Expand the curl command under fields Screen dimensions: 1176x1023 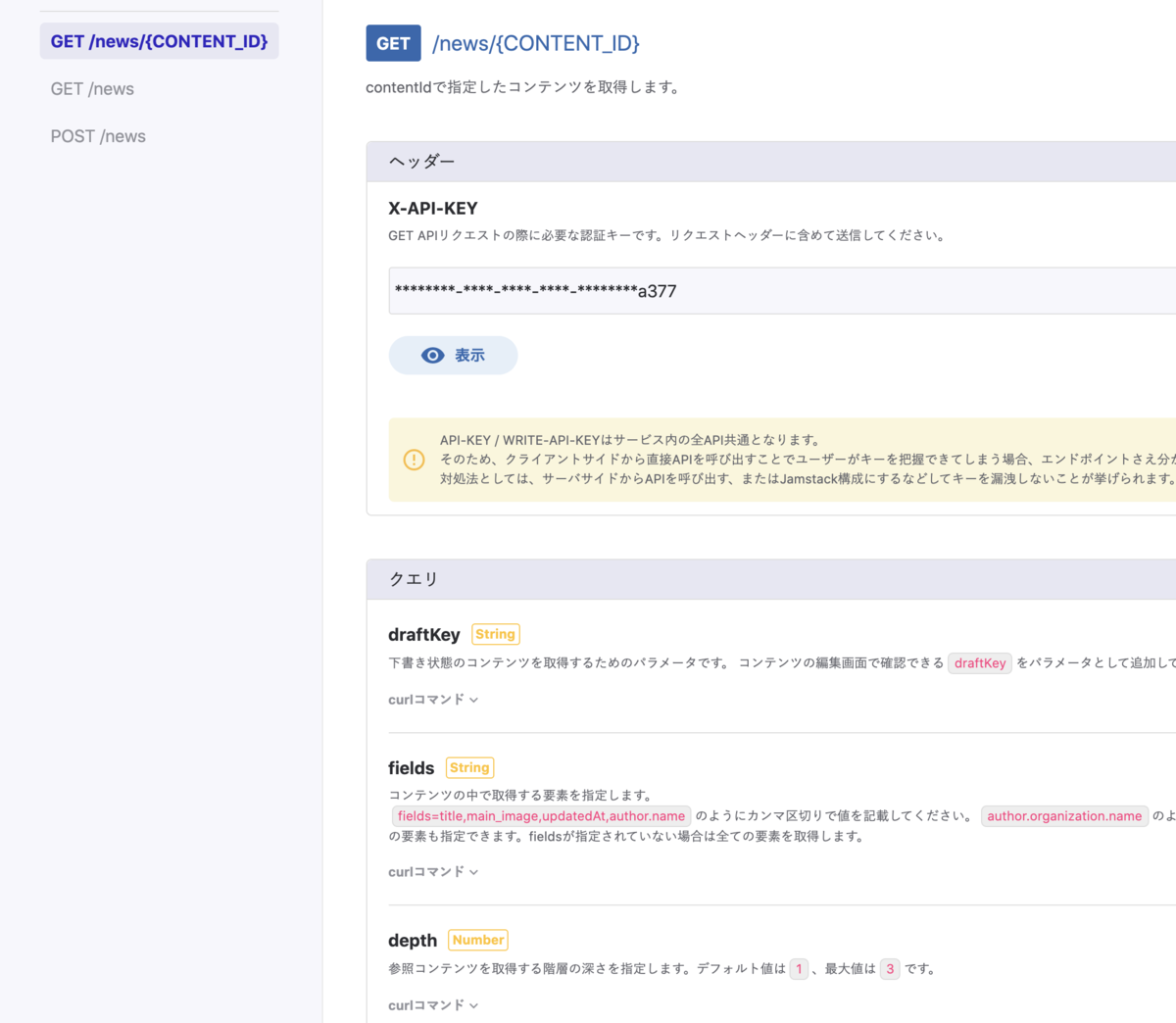pyautogui.click(x=433, y=871)
